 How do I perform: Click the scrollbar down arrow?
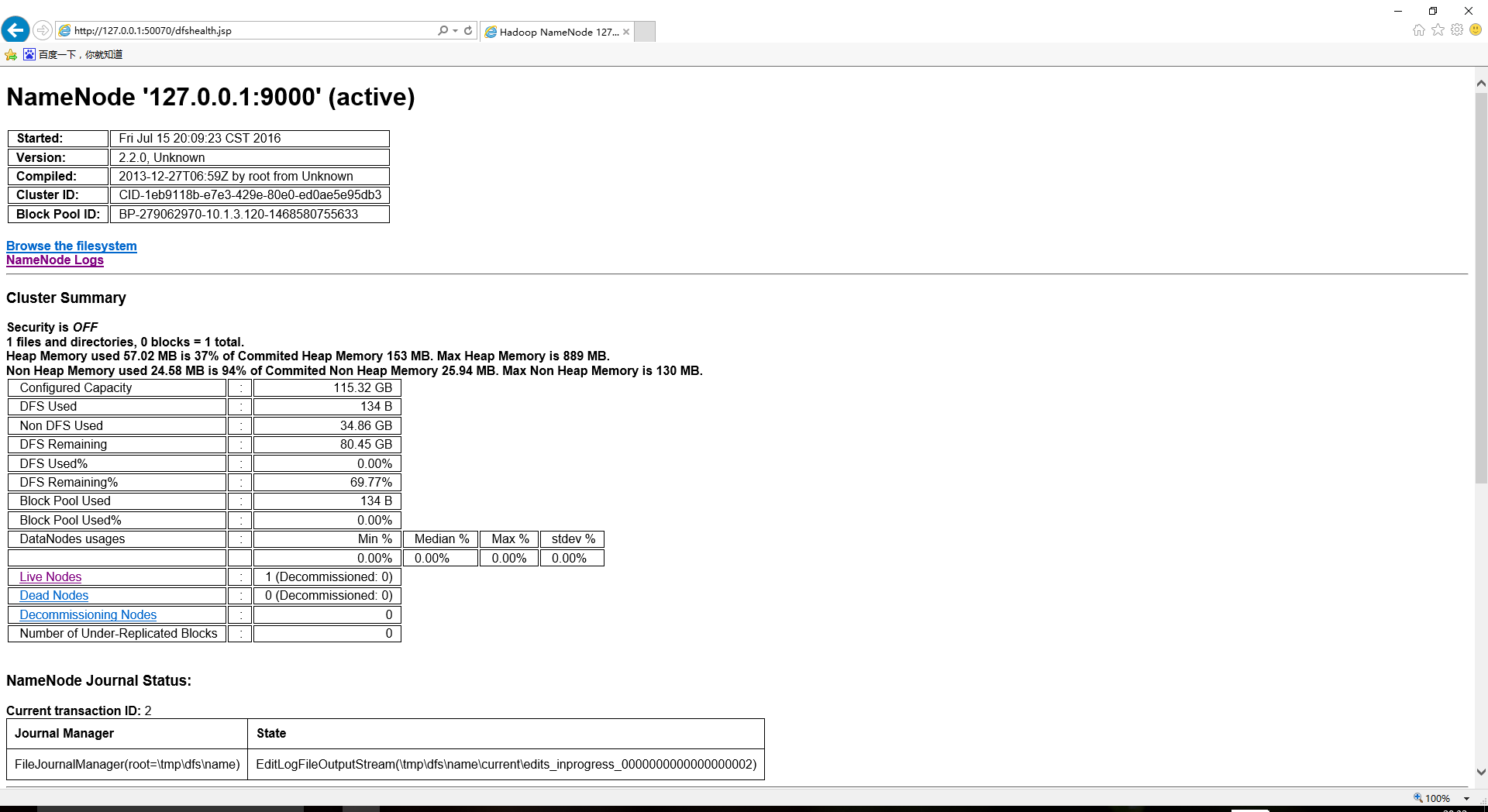(x=1481, y=772)
